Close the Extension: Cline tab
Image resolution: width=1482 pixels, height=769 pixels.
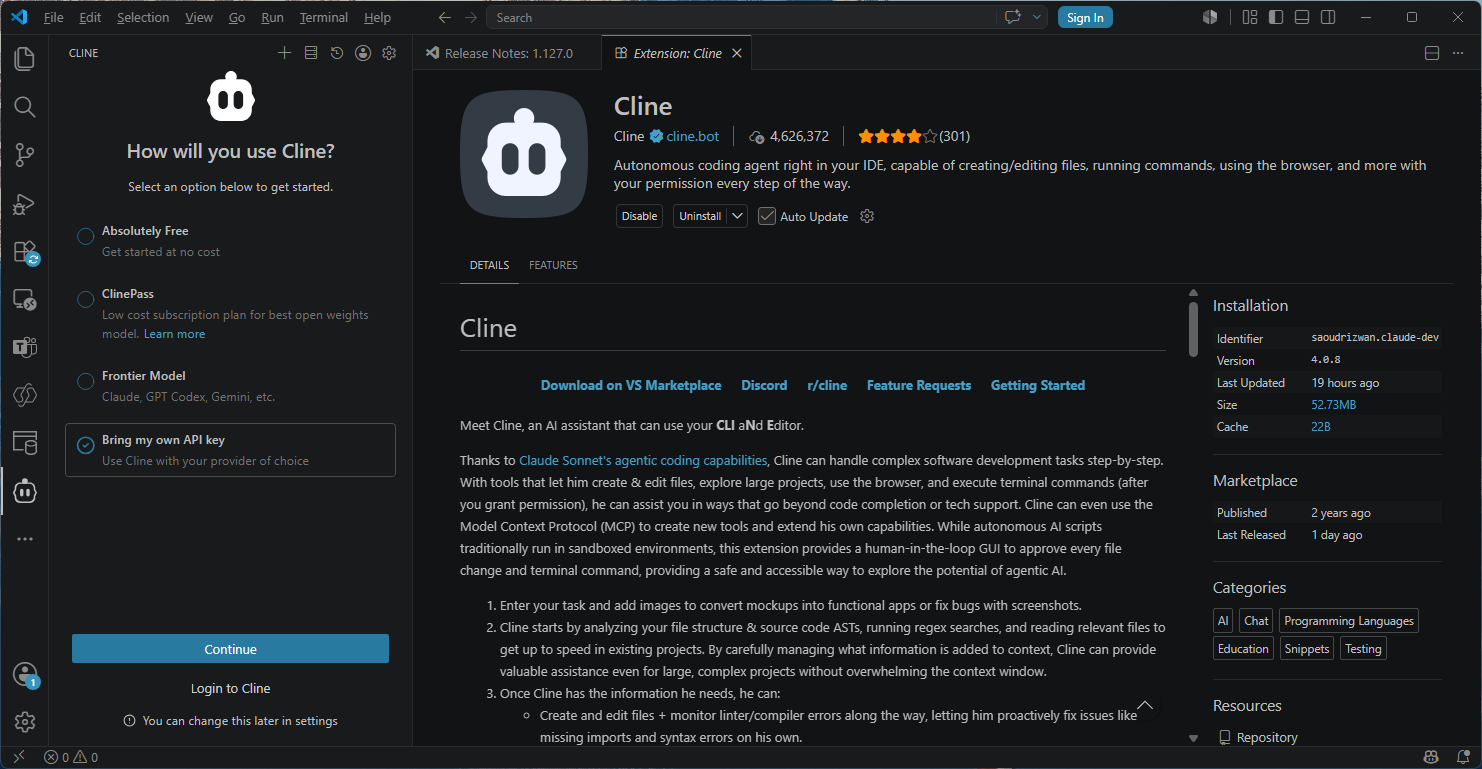pyautogui.click(x=737, y=53)
